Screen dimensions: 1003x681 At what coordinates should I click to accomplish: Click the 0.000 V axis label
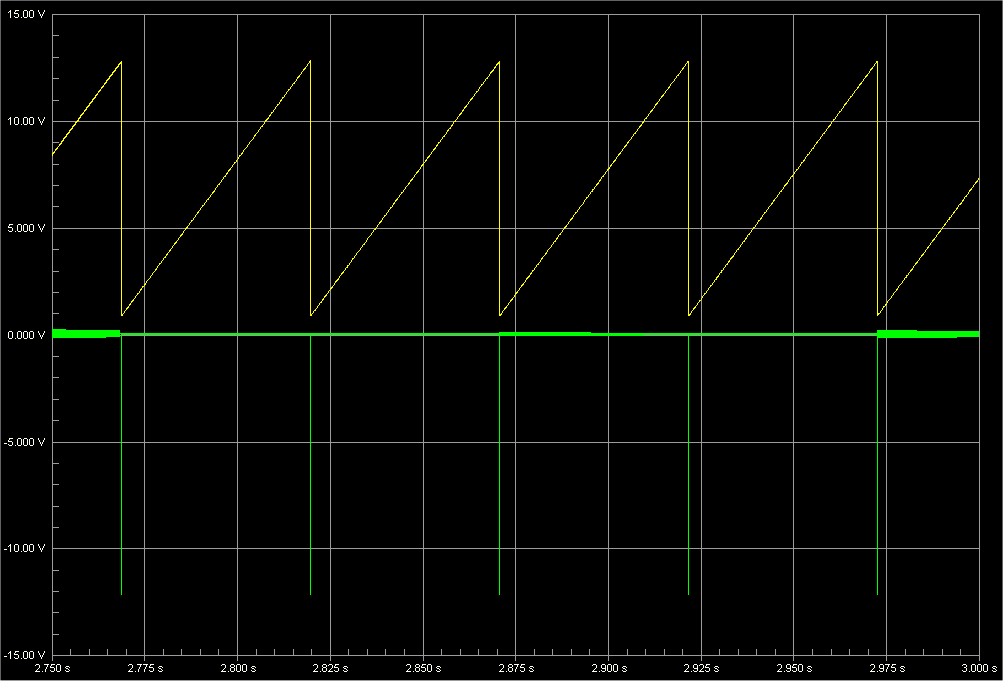[26, 335]
